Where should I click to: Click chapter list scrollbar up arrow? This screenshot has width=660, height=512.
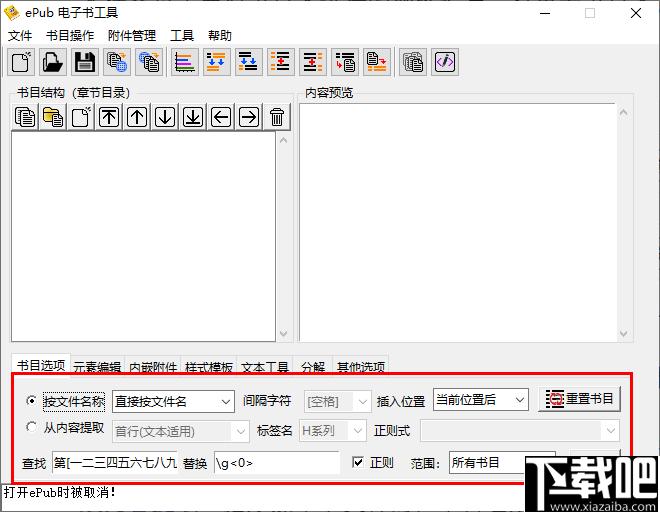283,140
